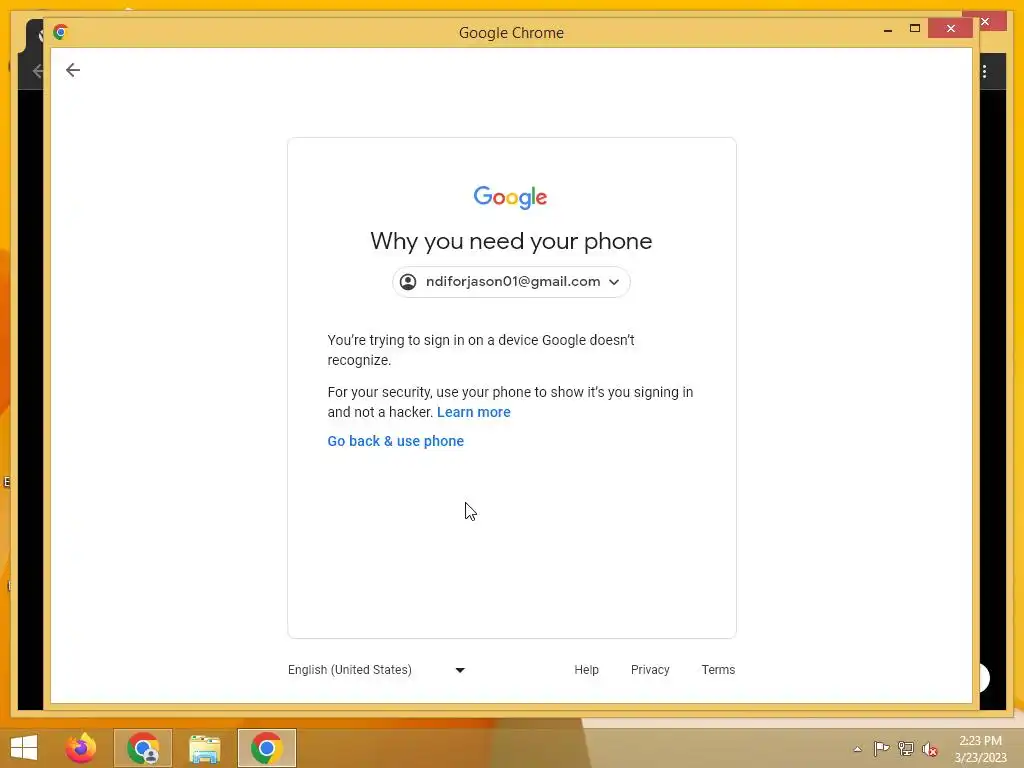Click the account avatar icon beside the email
Viewport: 1024px width, 768px height.
(x=408, y=281)
